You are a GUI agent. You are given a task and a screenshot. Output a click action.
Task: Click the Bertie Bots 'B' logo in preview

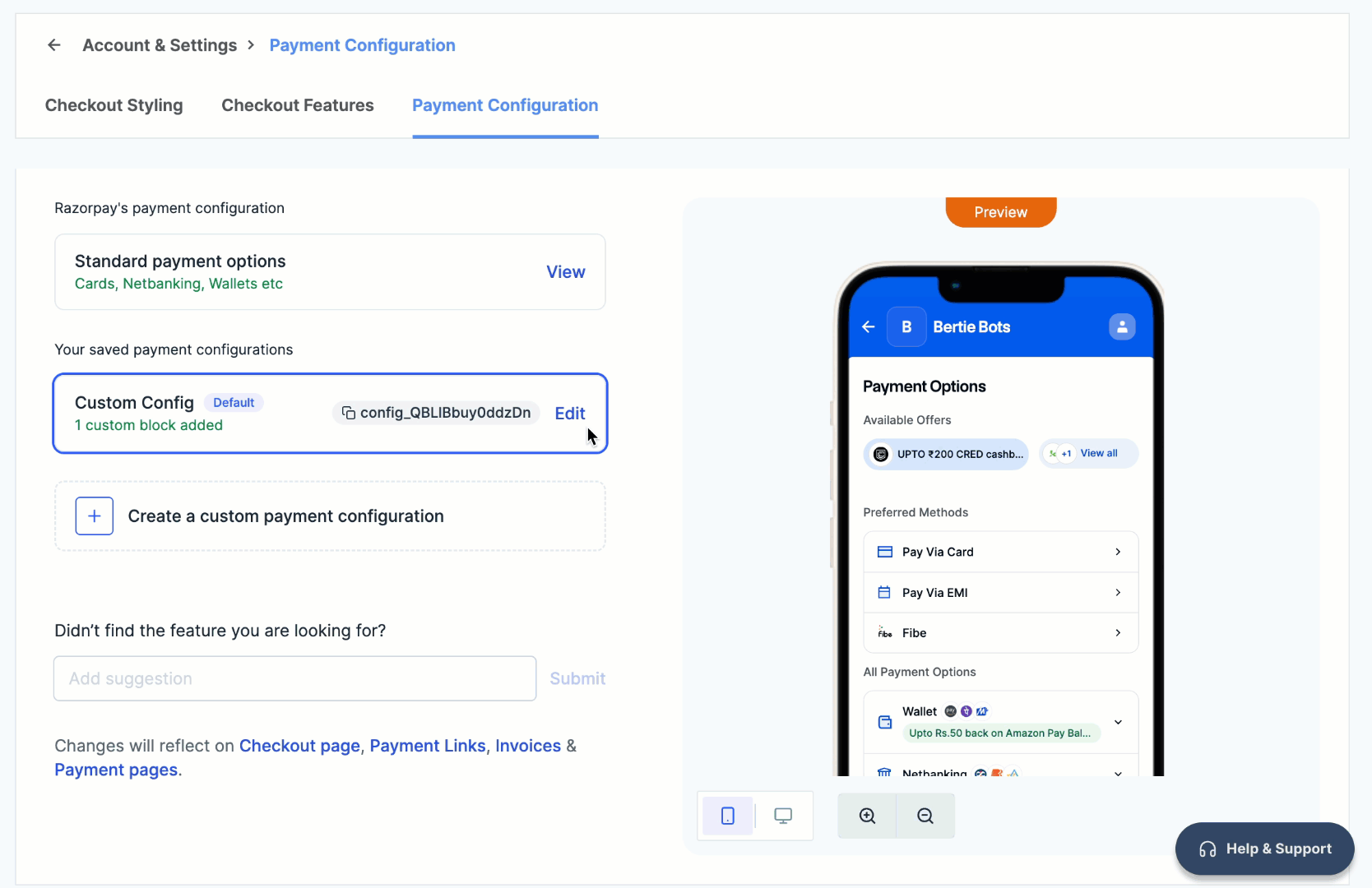(906, 327)
